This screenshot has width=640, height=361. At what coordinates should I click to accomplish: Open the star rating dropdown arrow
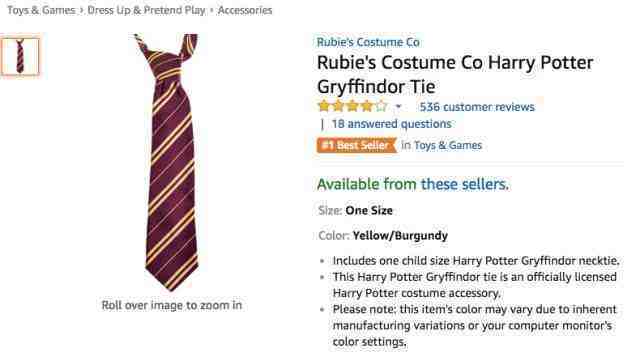click(398, 107)
